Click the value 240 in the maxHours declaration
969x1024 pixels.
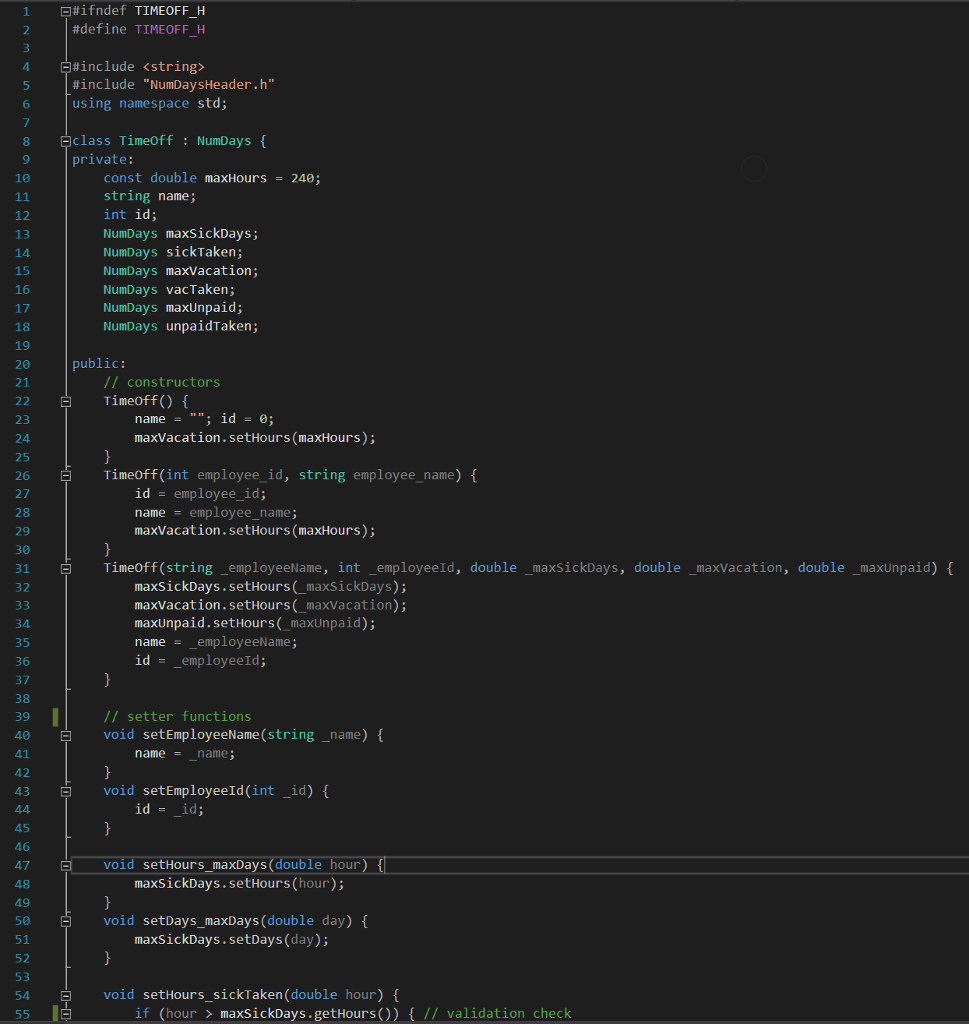pyautogui.click(x=302, y=178)
